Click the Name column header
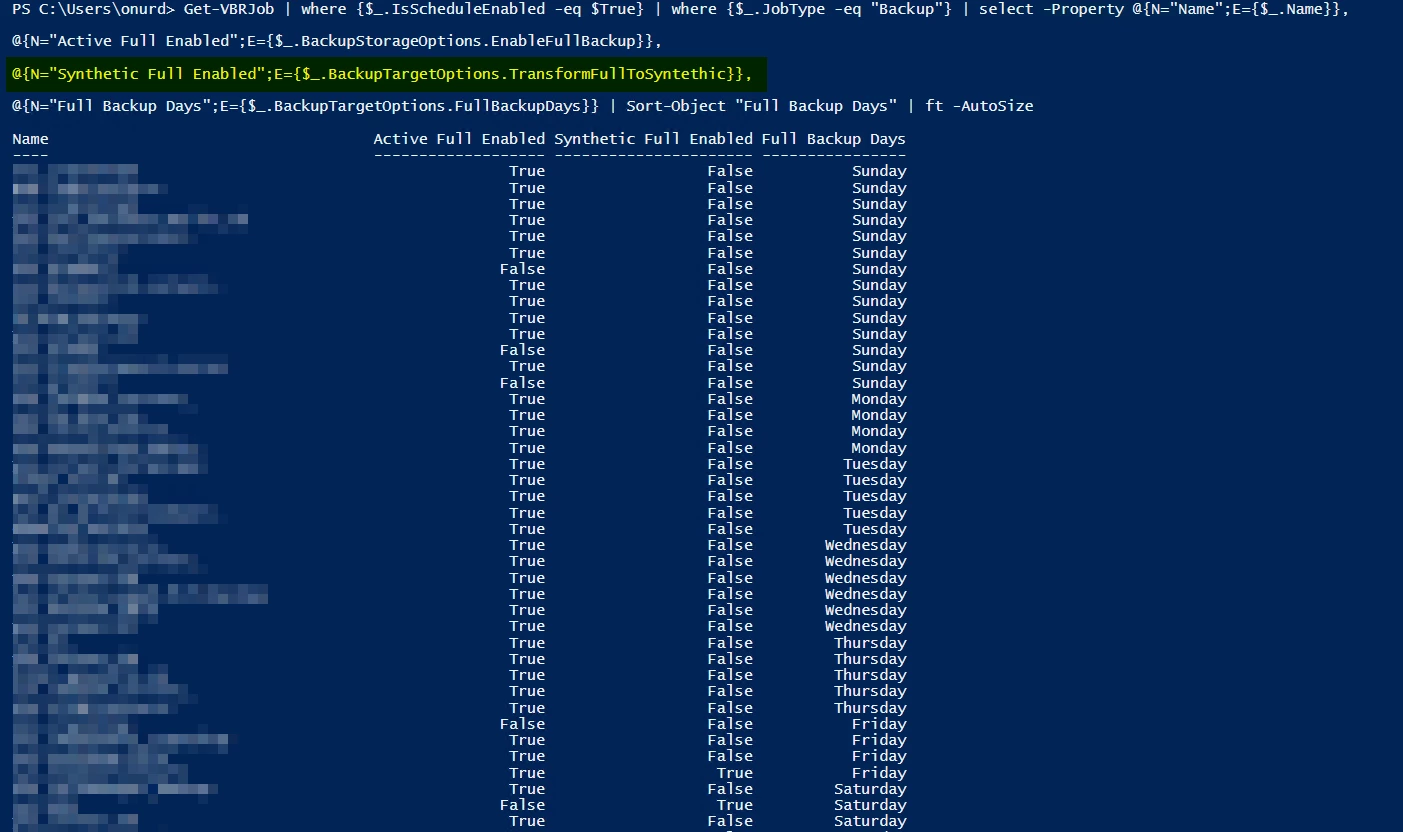Viewport: 1403px width, 832px height. pyautogui.click(x=30, y=139)
